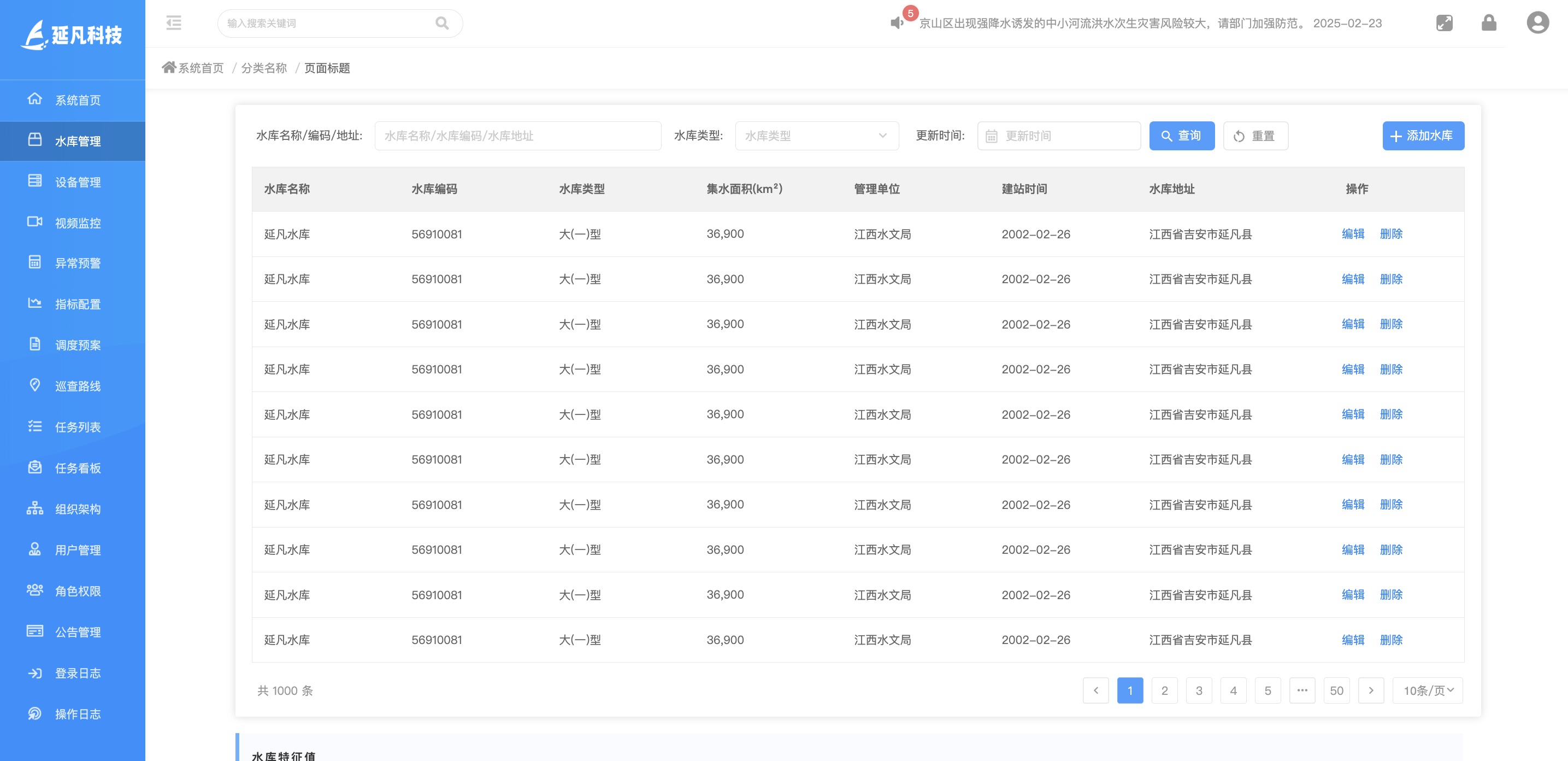The width and height of the screenshot is (1568, 761).
Task: Open the 设备管理 device management icon
Action: click(x=35, y=182)
